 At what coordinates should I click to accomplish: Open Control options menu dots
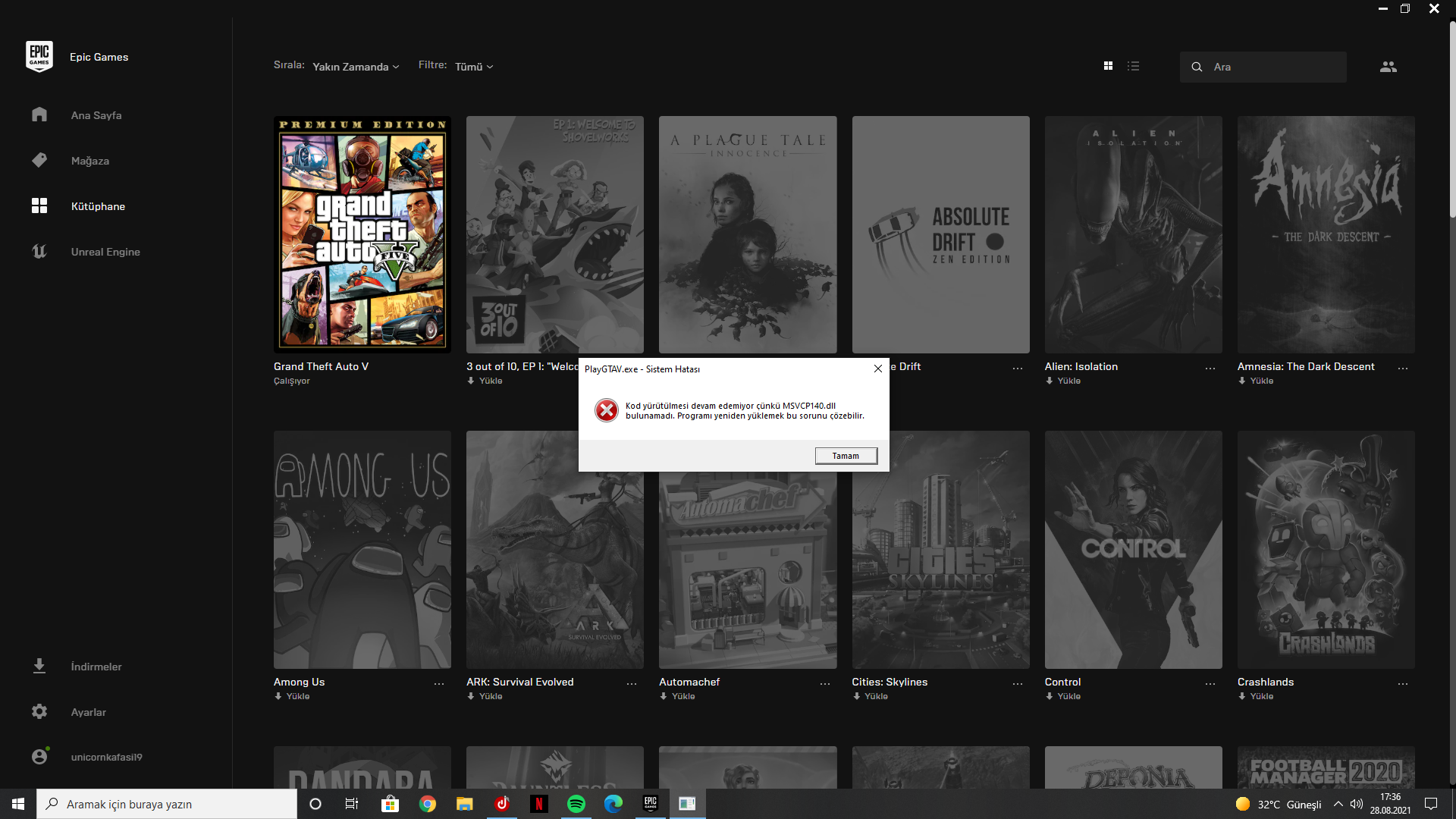(1210, 683)
